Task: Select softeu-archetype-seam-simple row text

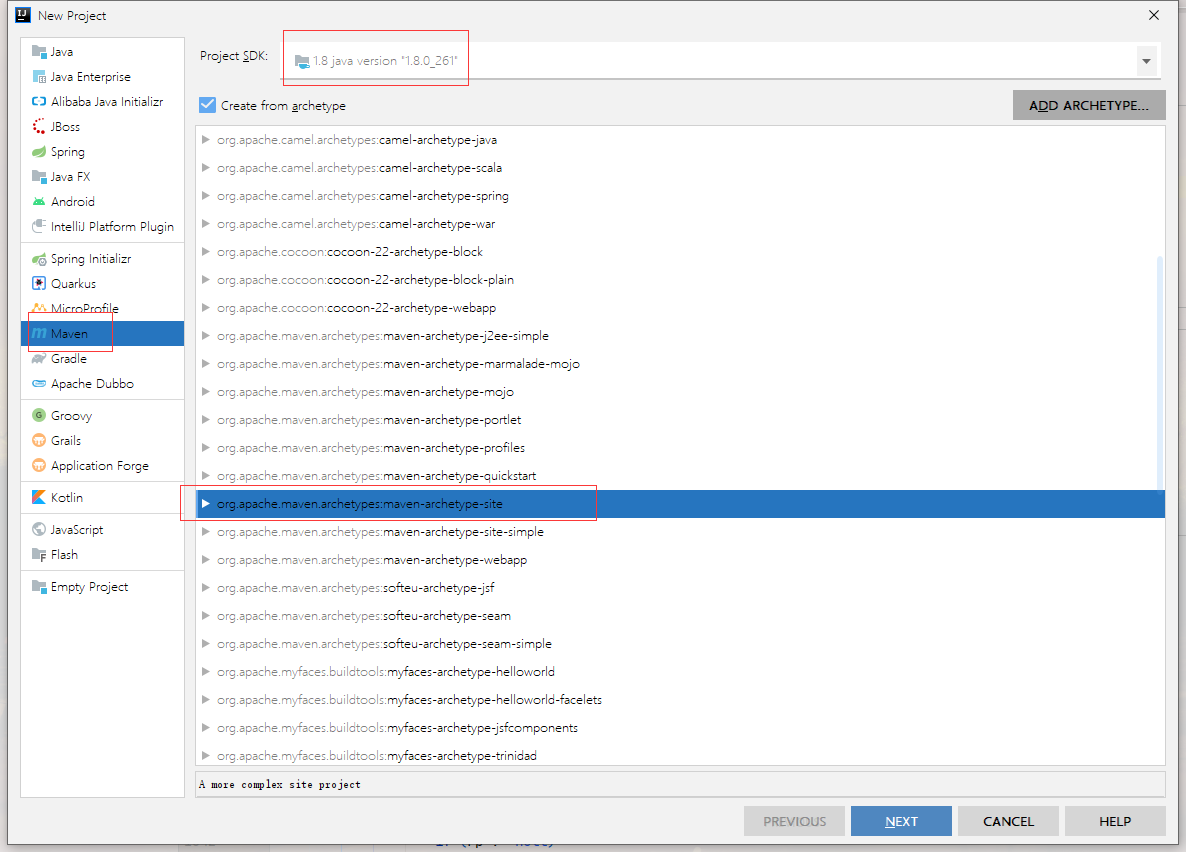Action: 384,643
